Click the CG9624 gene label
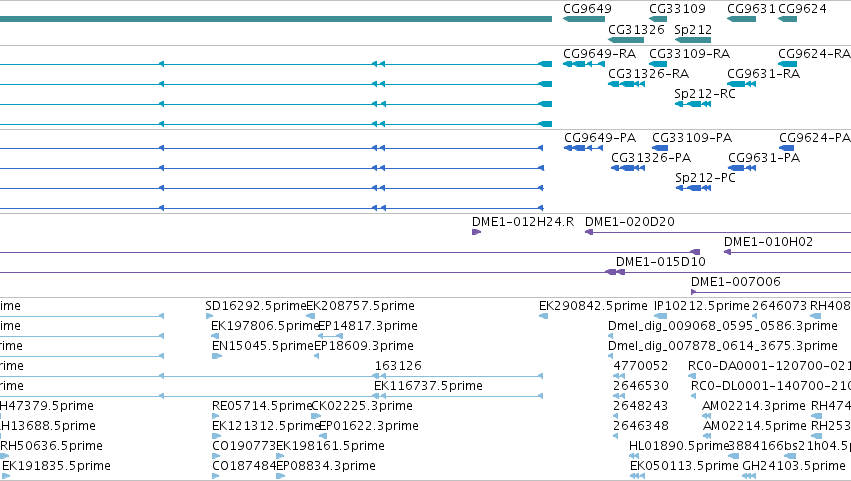Screen dimensions: 851x481 (803, 9)
